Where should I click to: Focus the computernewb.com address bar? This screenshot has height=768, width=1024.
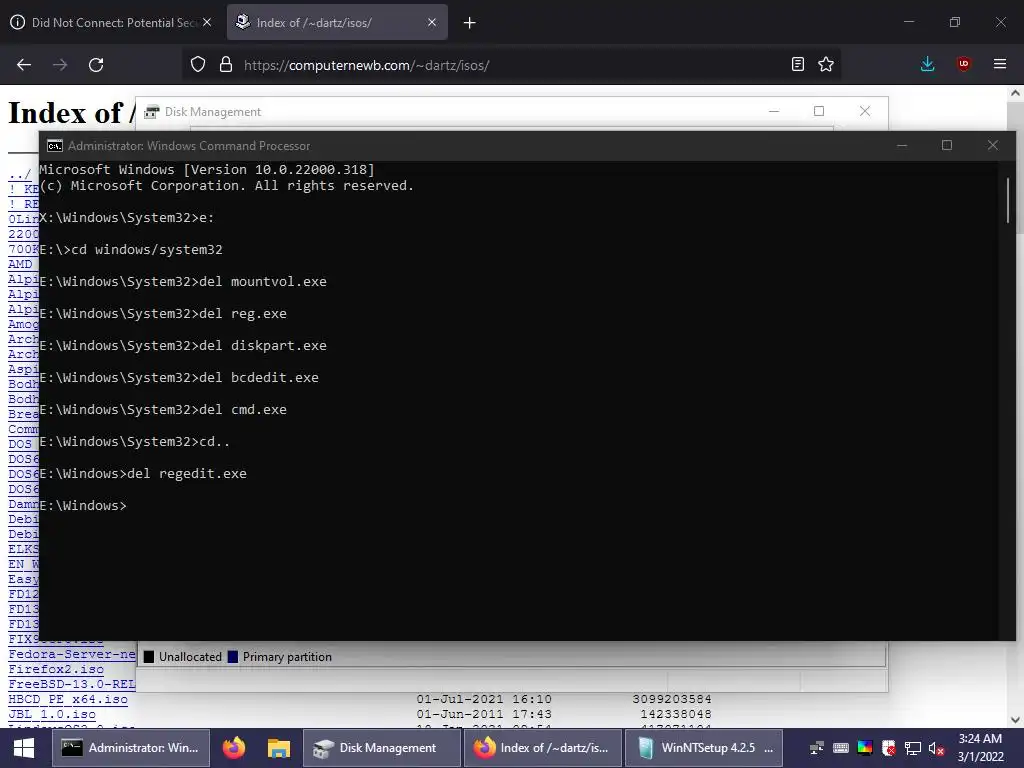tap(509, 65)
